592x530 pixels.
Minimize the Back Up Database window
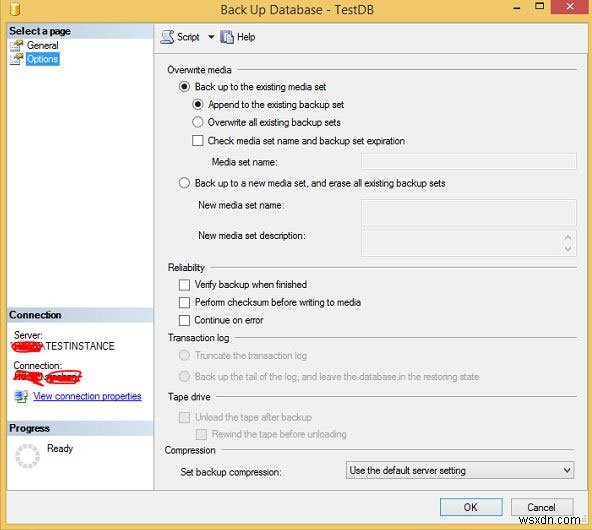coord(517,7)
